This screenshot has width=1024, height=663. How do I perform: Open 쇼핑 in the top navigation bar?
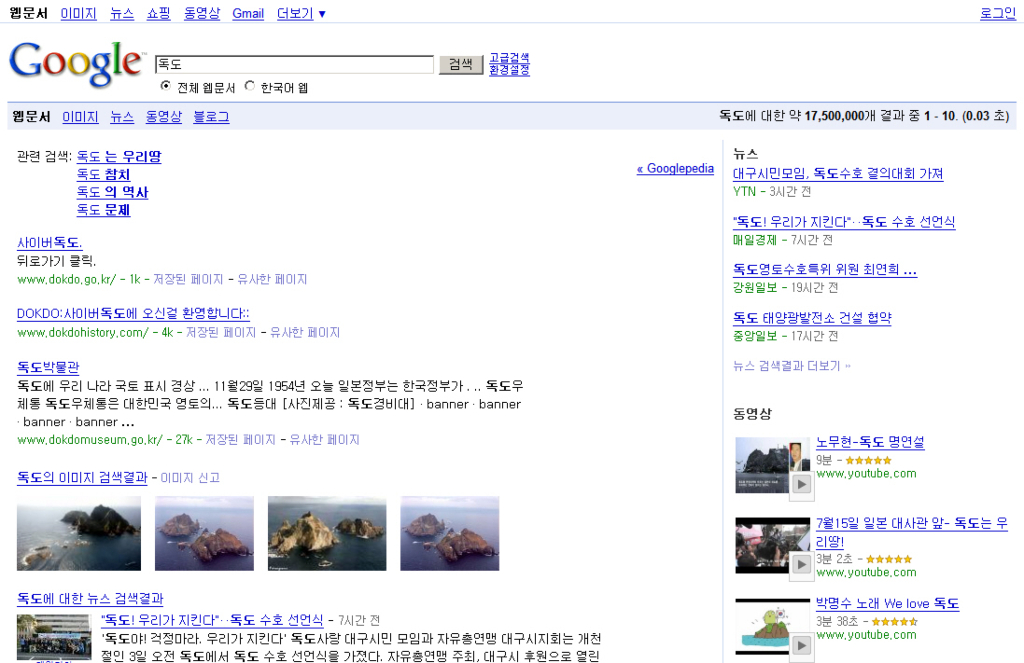pos(159,13)
